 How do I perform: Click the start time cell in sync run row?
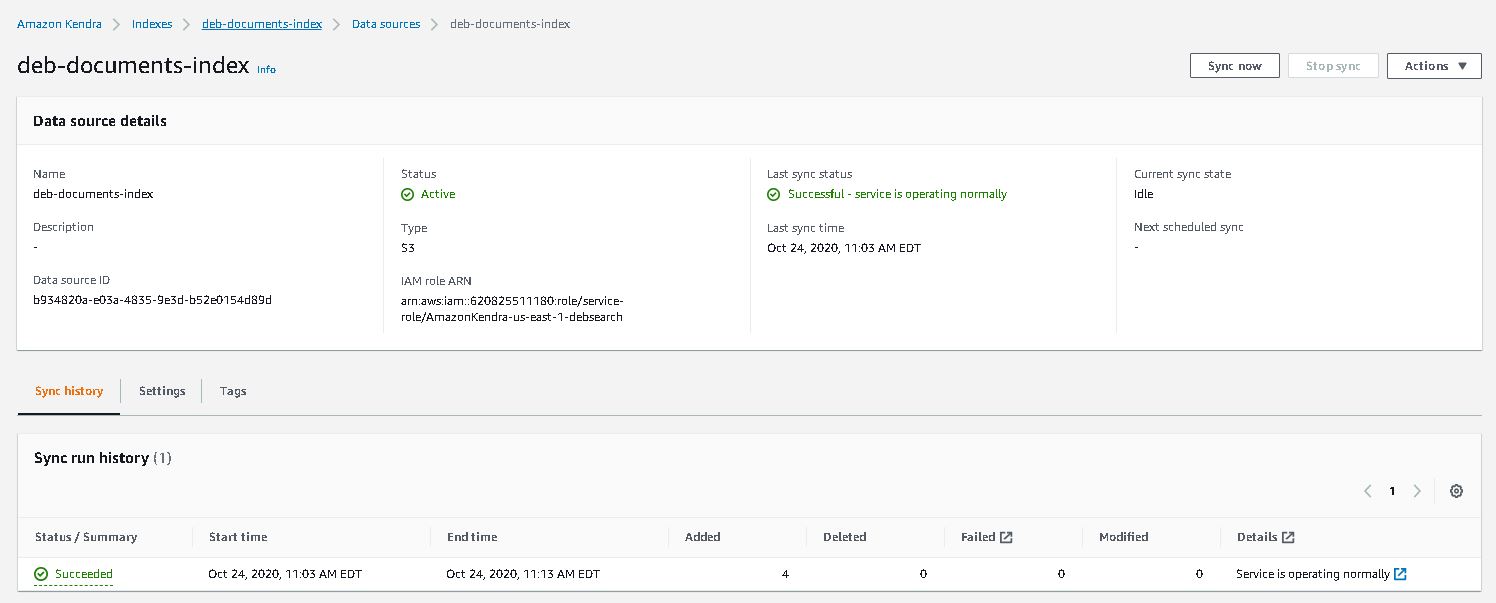coord(285,574)
